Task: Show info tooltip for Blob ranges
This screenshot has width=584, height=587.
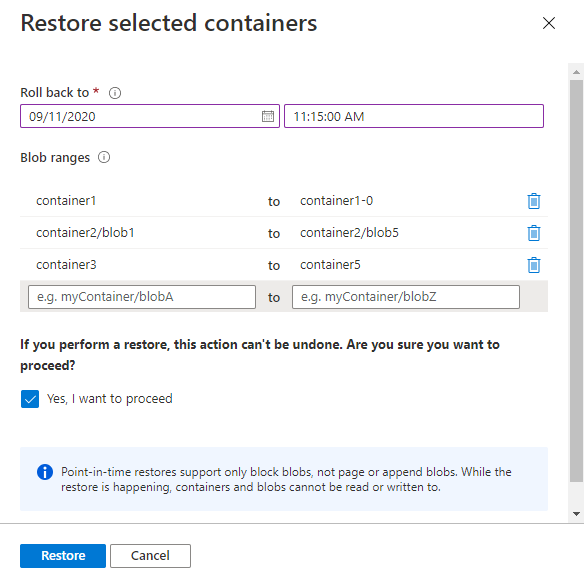Action: pyautogui.click(x=104, y=157)
